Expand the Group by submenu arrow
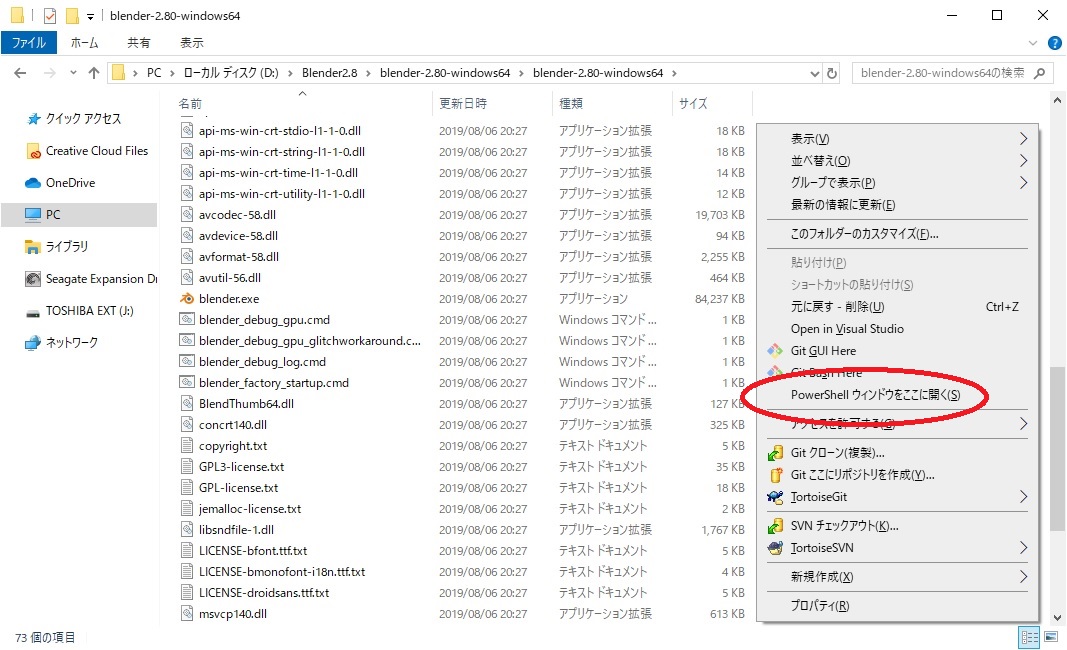 click(x=1023, y=182)
